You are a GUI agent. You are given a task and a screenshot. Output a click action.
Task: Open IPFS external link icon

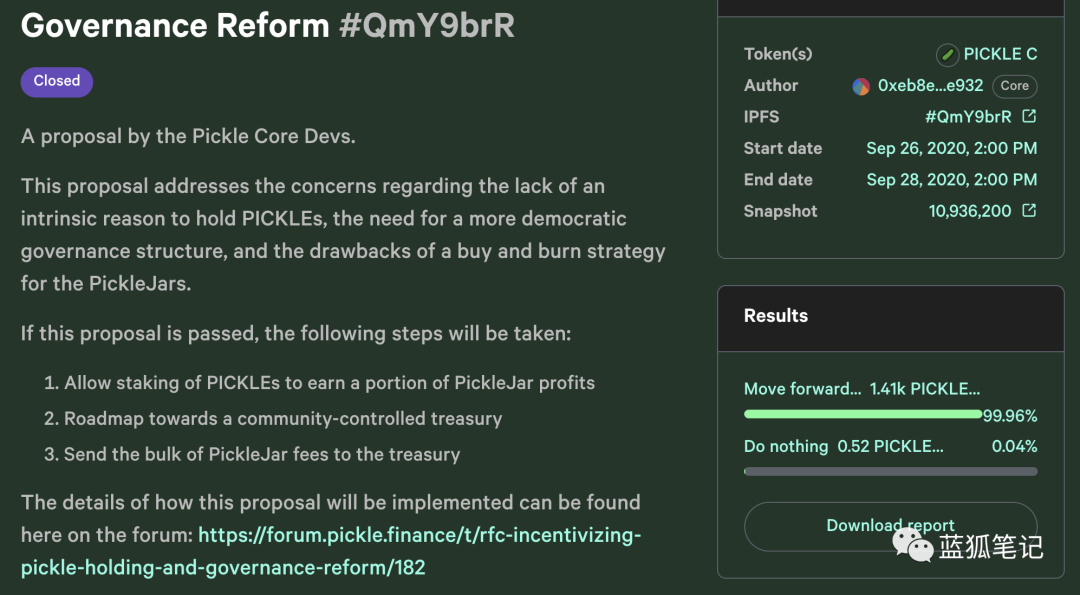click(1029, 116)
